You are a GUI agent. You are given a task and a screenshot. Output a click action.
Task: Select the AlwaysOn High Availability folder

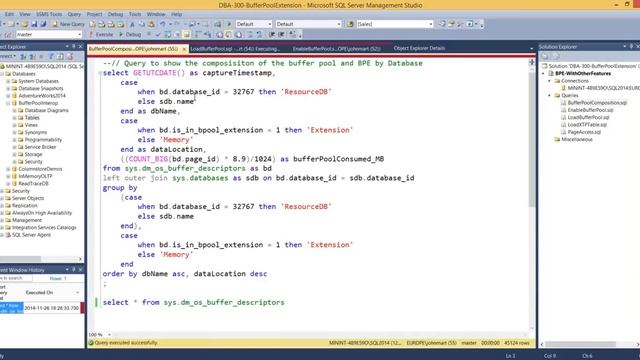pos(42,213)
